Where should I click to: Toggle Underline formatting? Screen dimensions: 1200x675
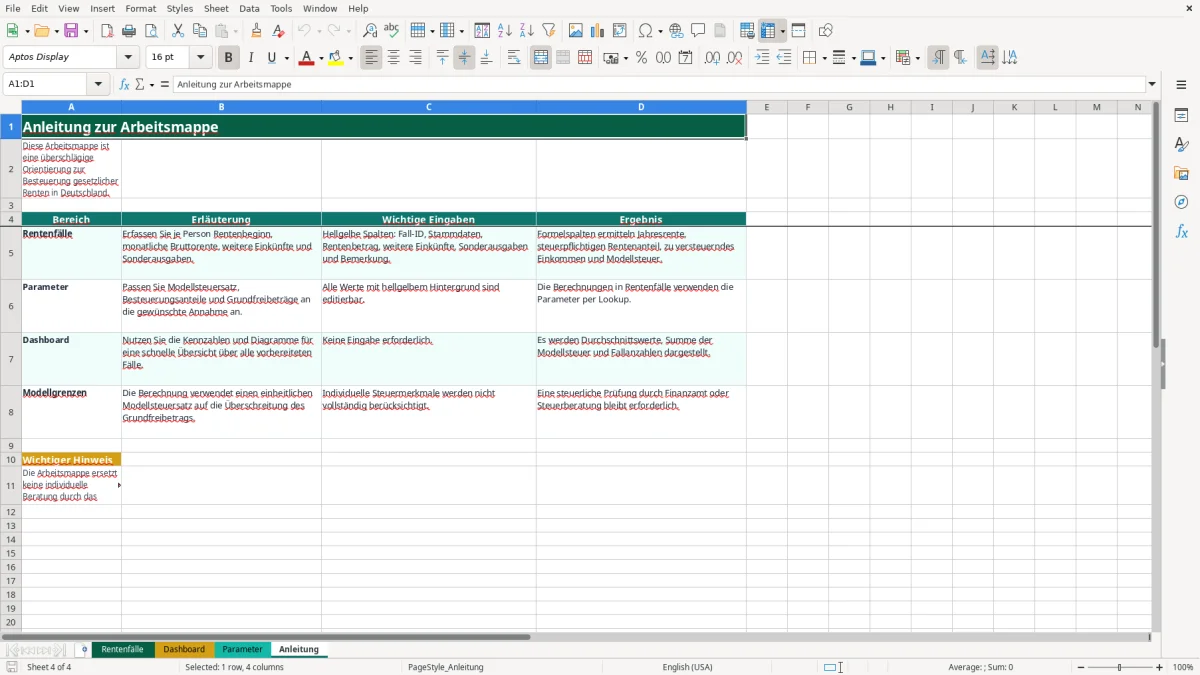[x=271, y=58]
